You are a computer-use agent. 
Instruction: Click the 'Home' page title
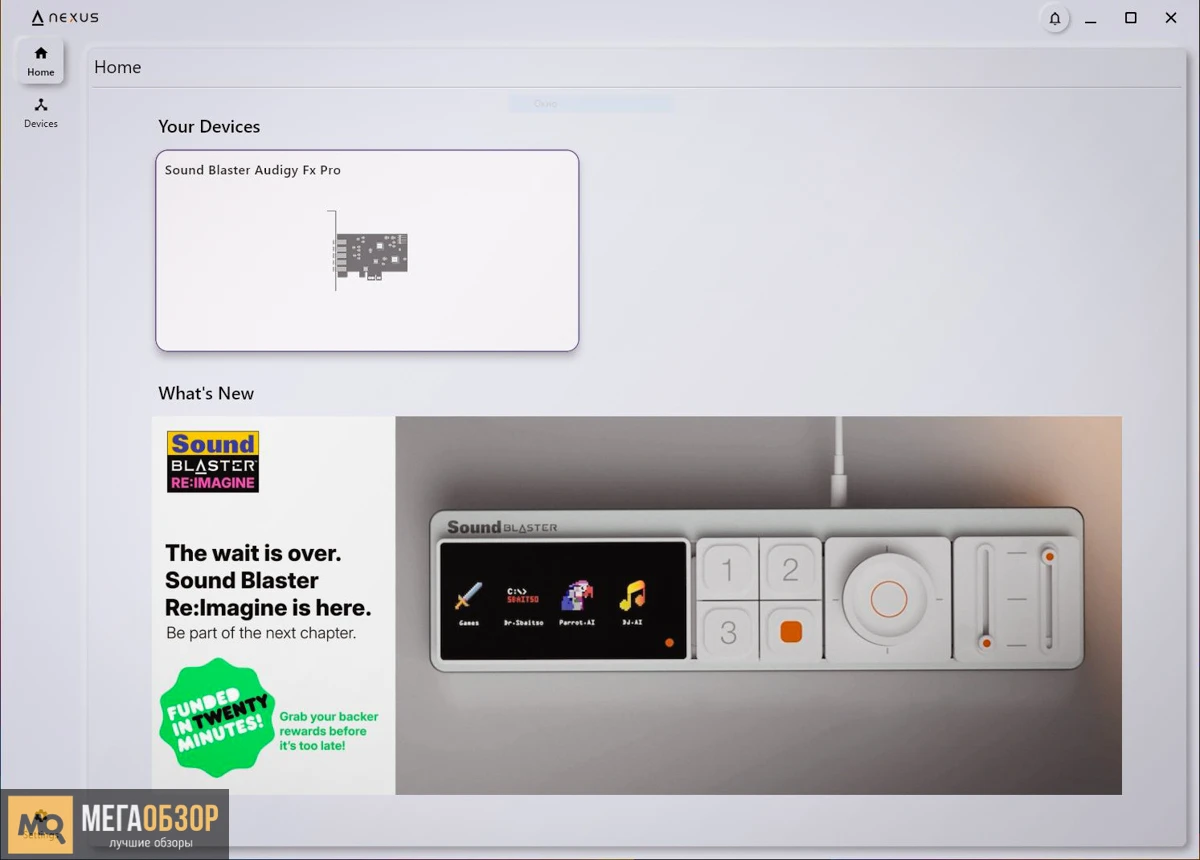(118, 67)
